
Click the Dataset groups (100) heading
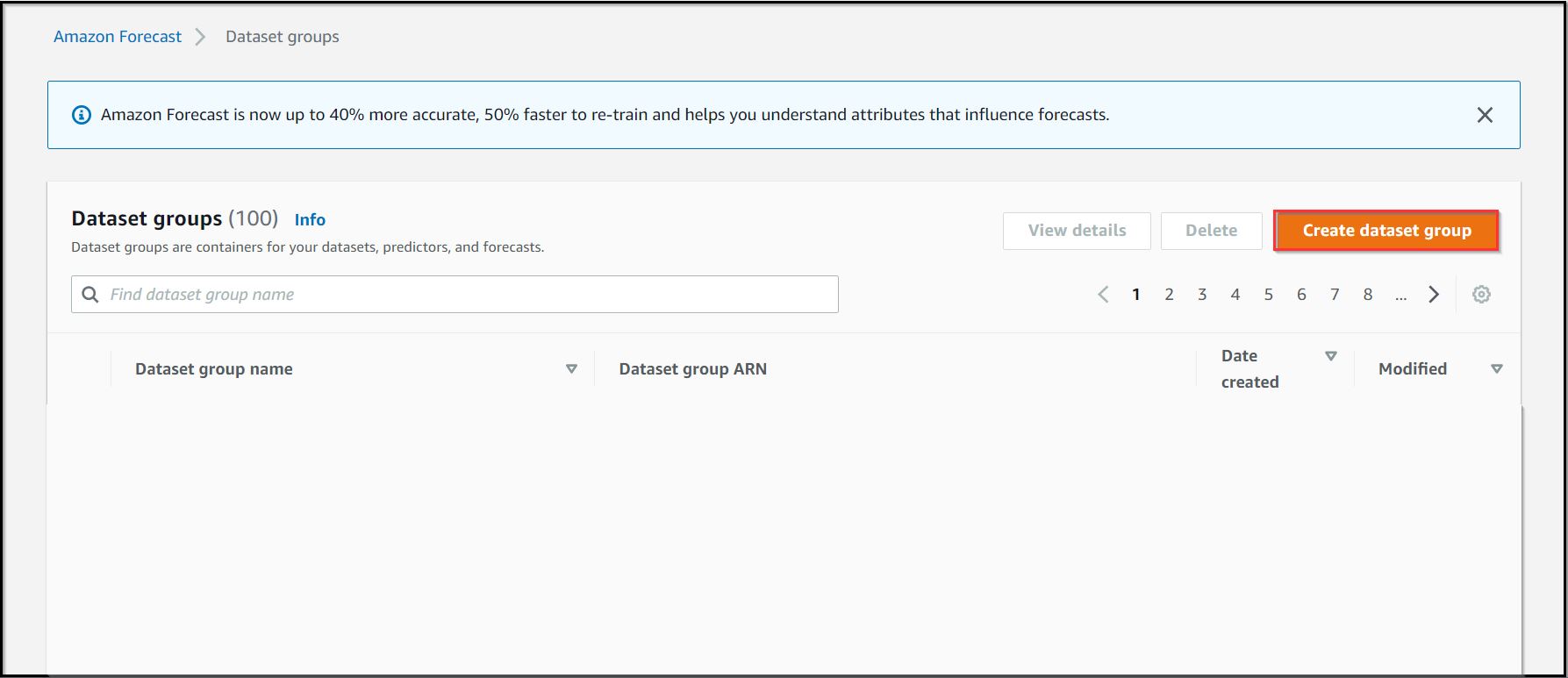click(x=175, y=218)
